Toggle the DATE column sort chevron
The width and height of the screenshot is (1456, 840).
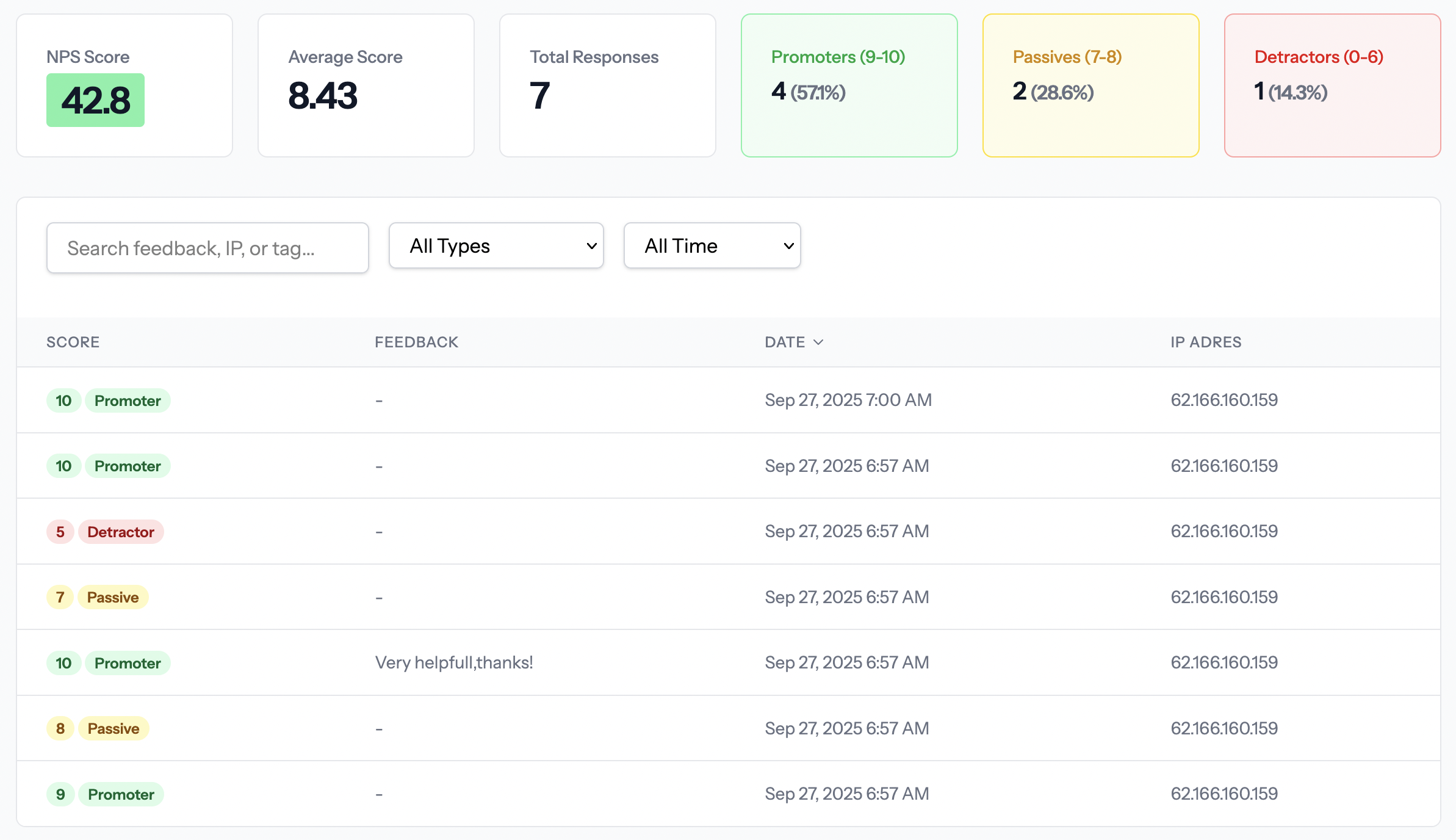point(820,342)
